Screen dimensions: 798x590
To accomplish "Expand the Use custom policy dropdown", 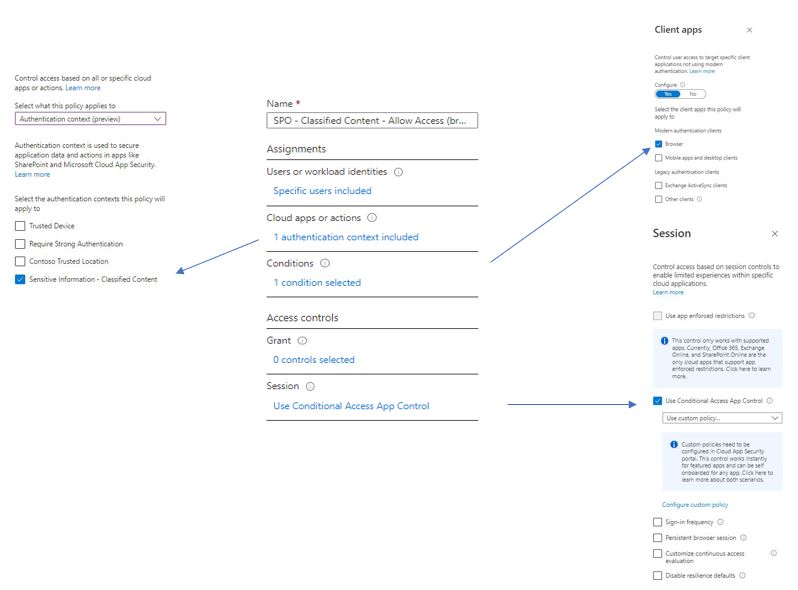I will pyautogui.click(x=722, y=418).
